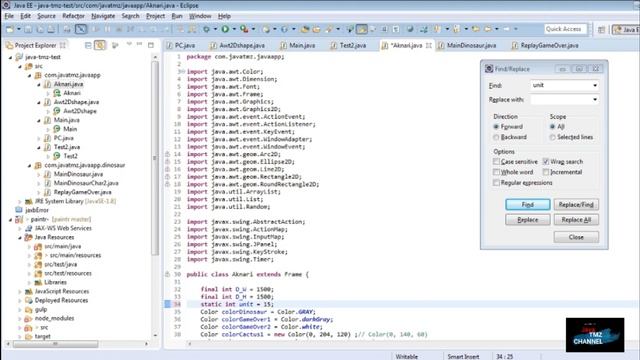
Task: Click the Save toolbar icon
Action: pos(28,29)
